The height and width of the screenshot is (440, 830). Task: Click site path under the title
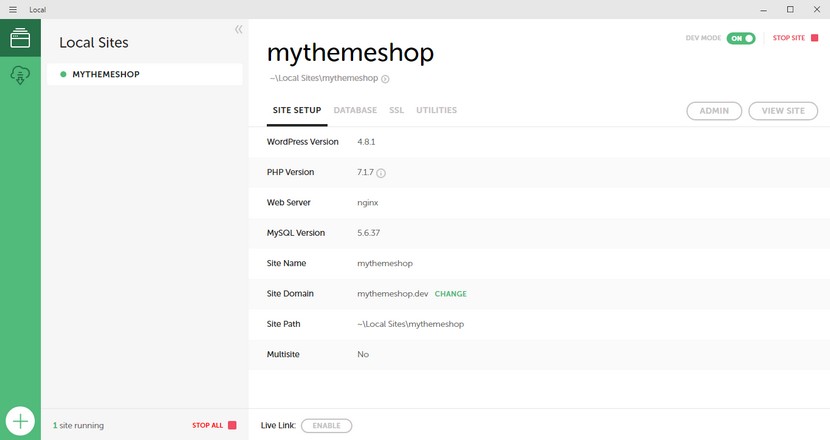tap(324, 78)
